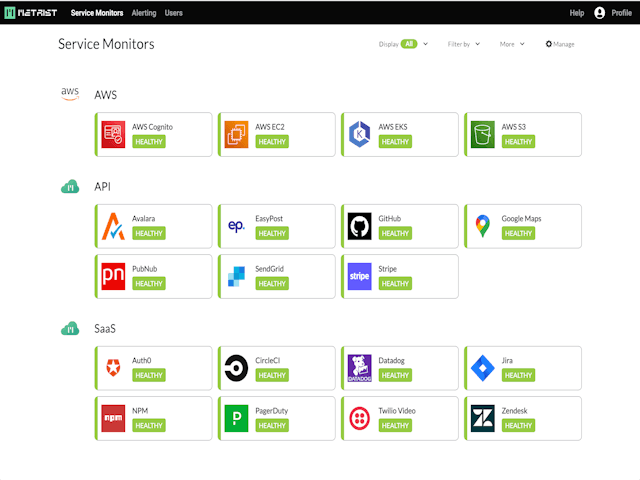Open the More dropdown

click(512, 44)
